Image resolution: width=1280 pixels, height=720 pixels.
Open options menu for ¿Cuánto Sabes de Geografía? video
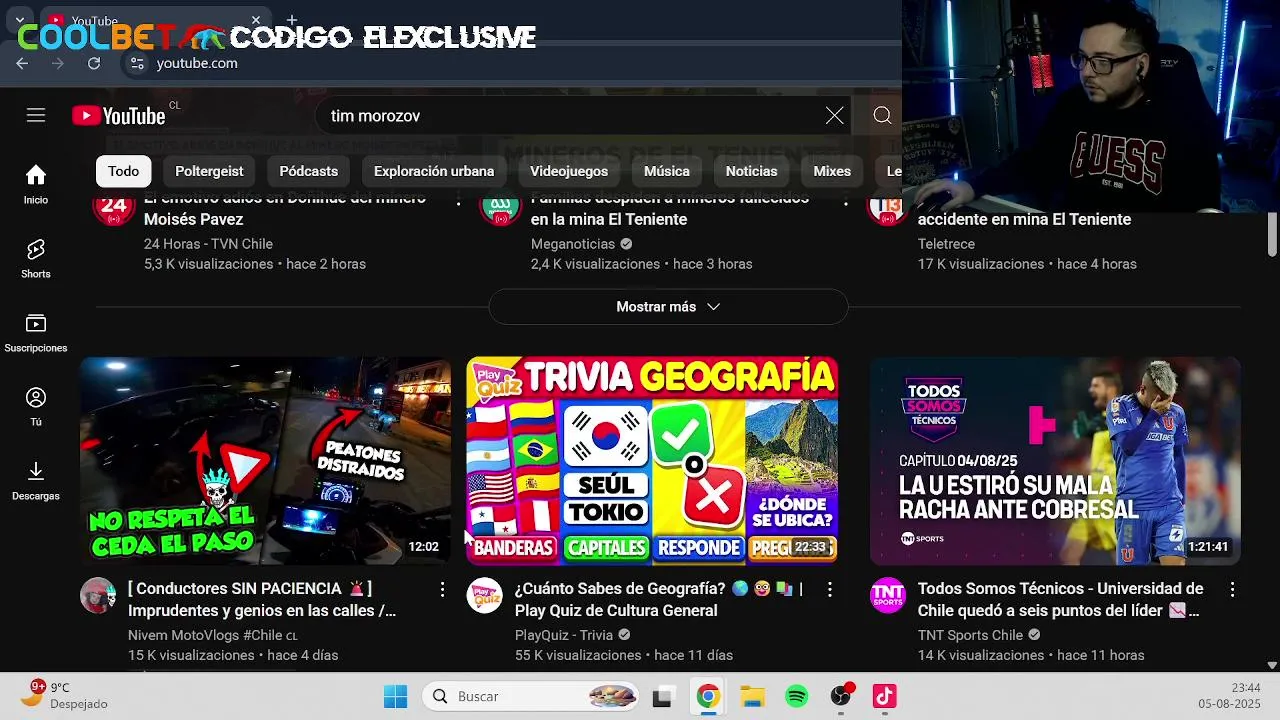tap(829, 590)
